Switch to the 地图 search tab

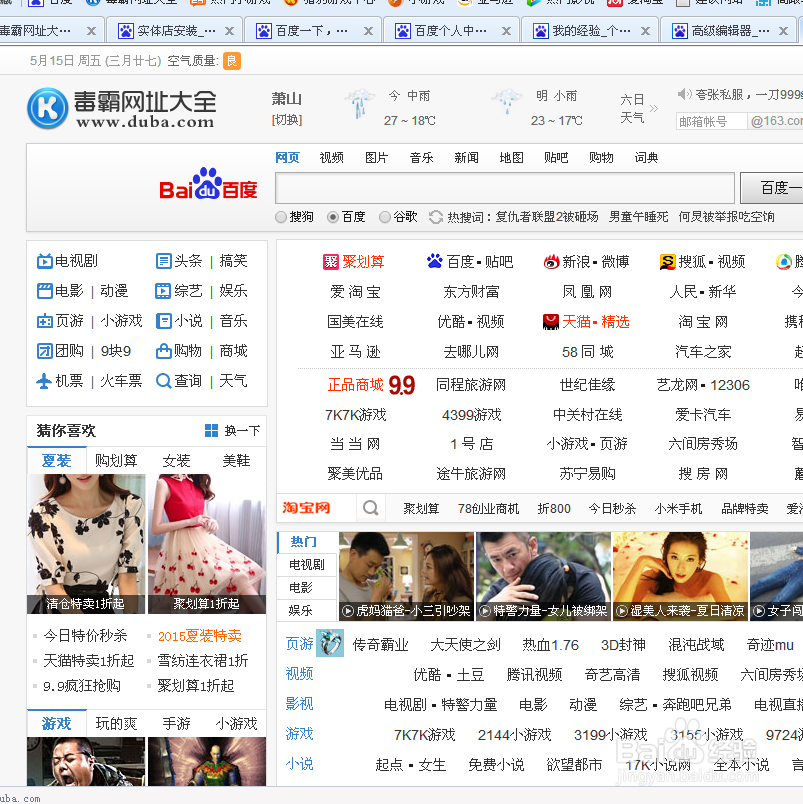511,157
